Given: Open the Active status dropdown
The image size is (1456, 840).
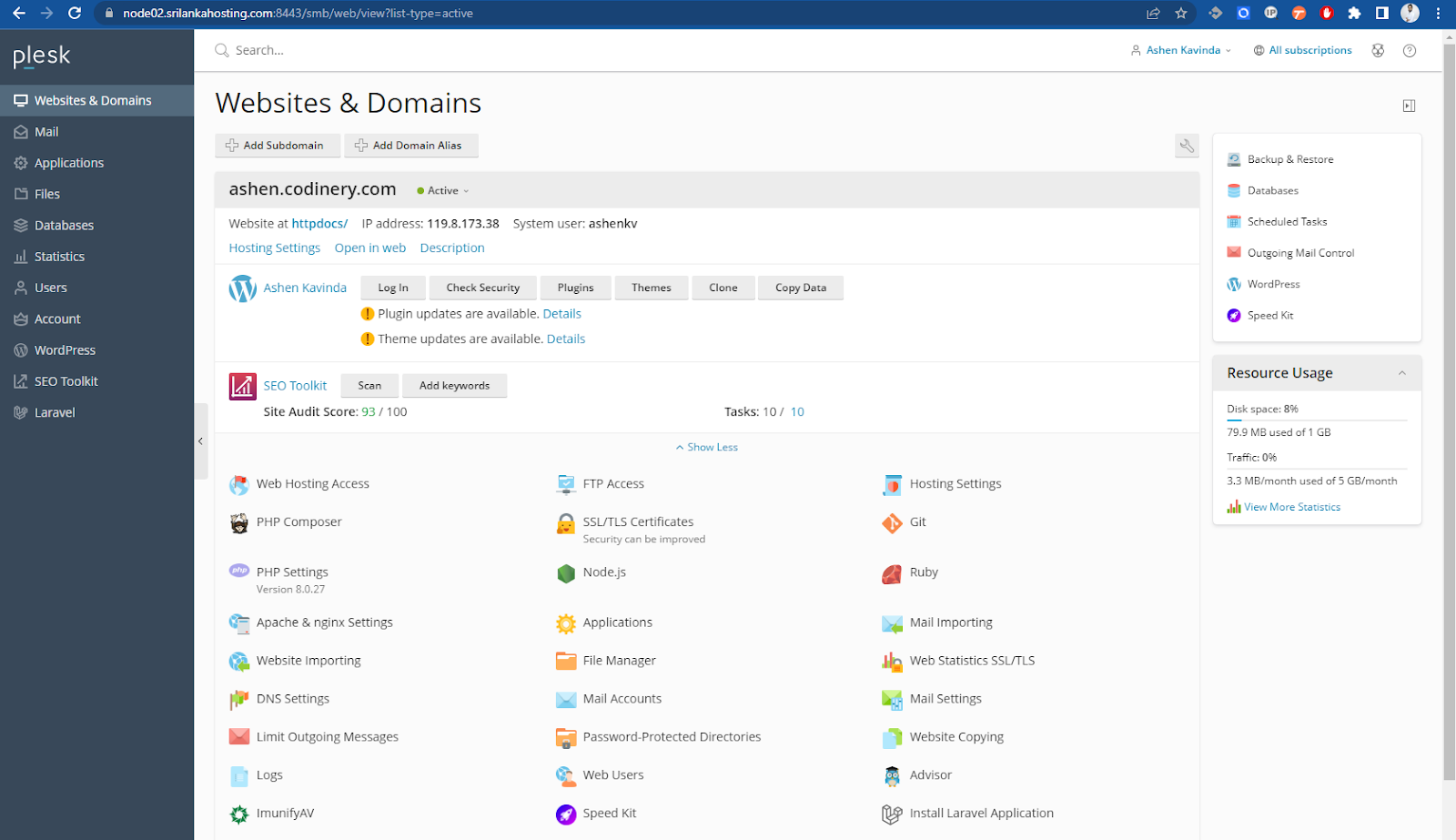Looking at the screenshot, I should pyautogui.click(x=443, y=191).
